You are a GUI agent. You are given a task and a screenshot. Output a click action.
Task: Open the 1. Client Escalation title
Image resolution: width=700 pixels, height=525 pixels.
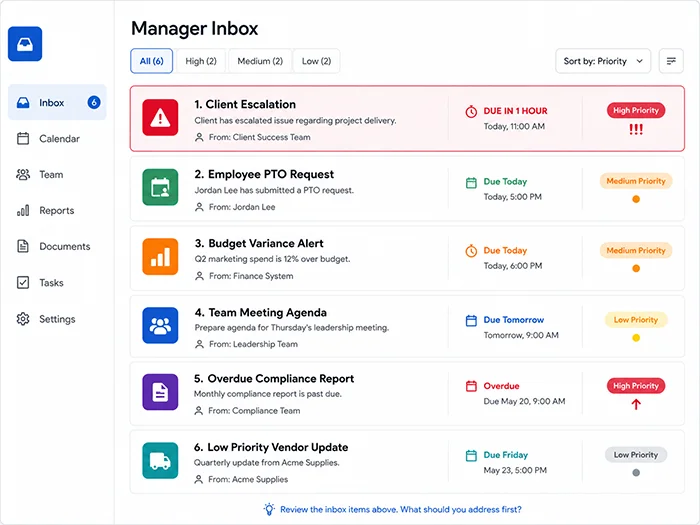coord(245,104)
